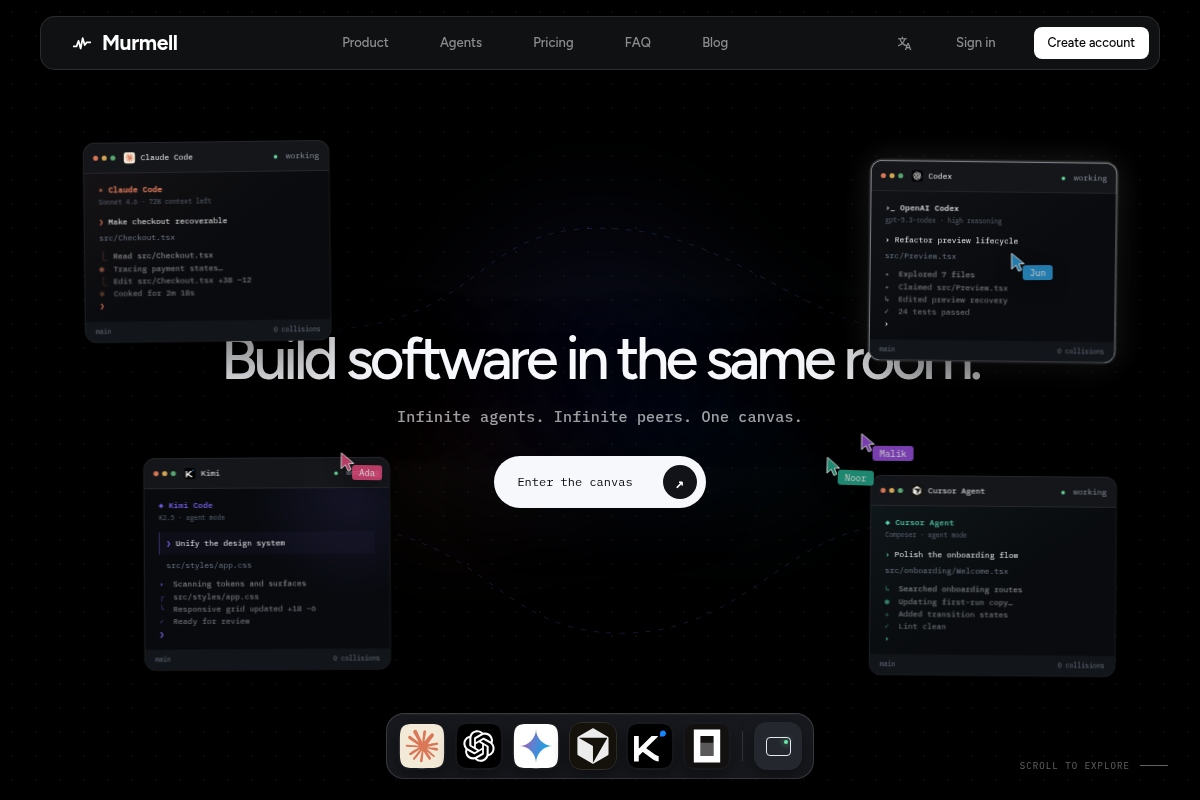Click "24 tests passed" line in Codex card
The image size is (1200, 800).
coord(927,312)
